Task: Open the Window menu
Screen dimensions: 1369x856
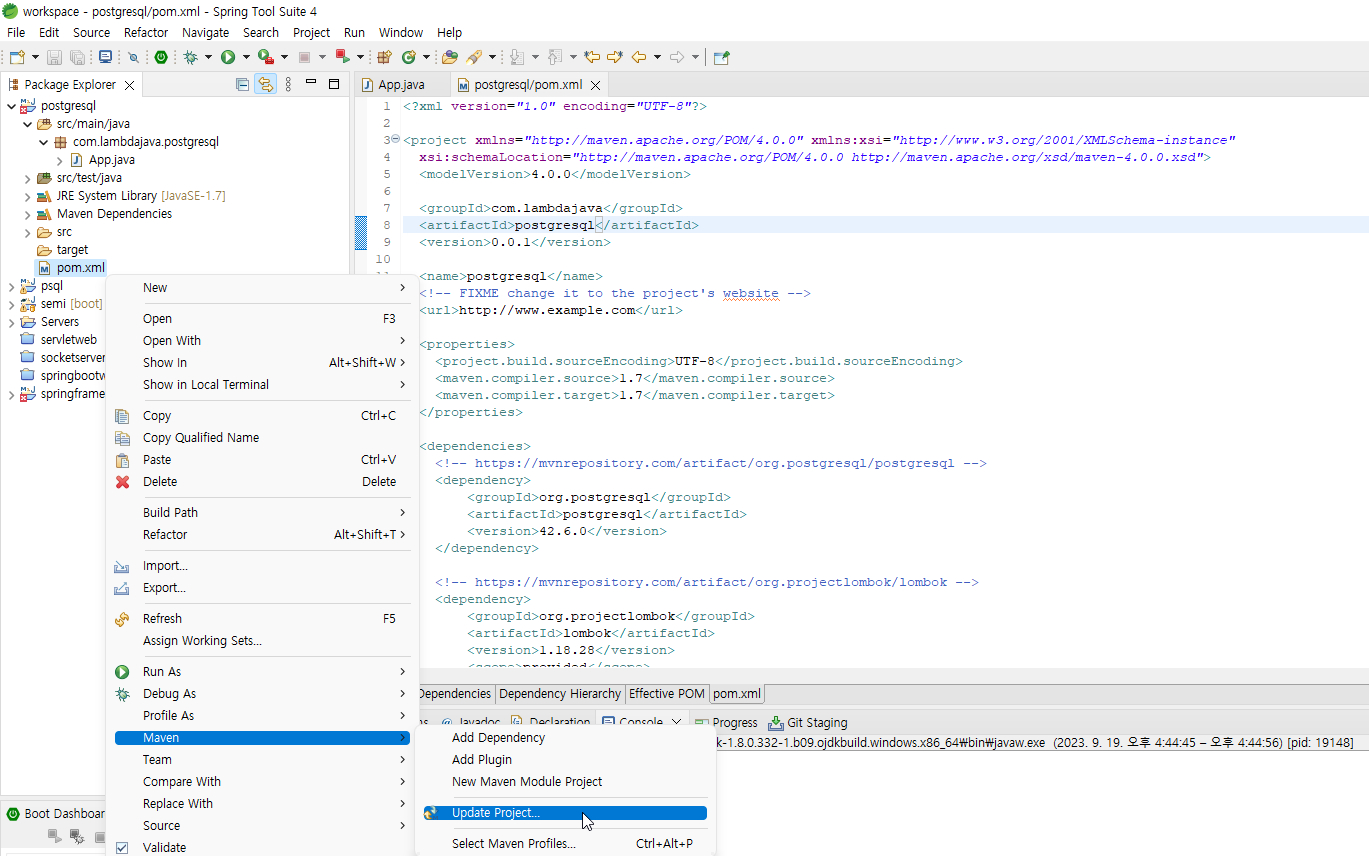Action: (401, 32)
